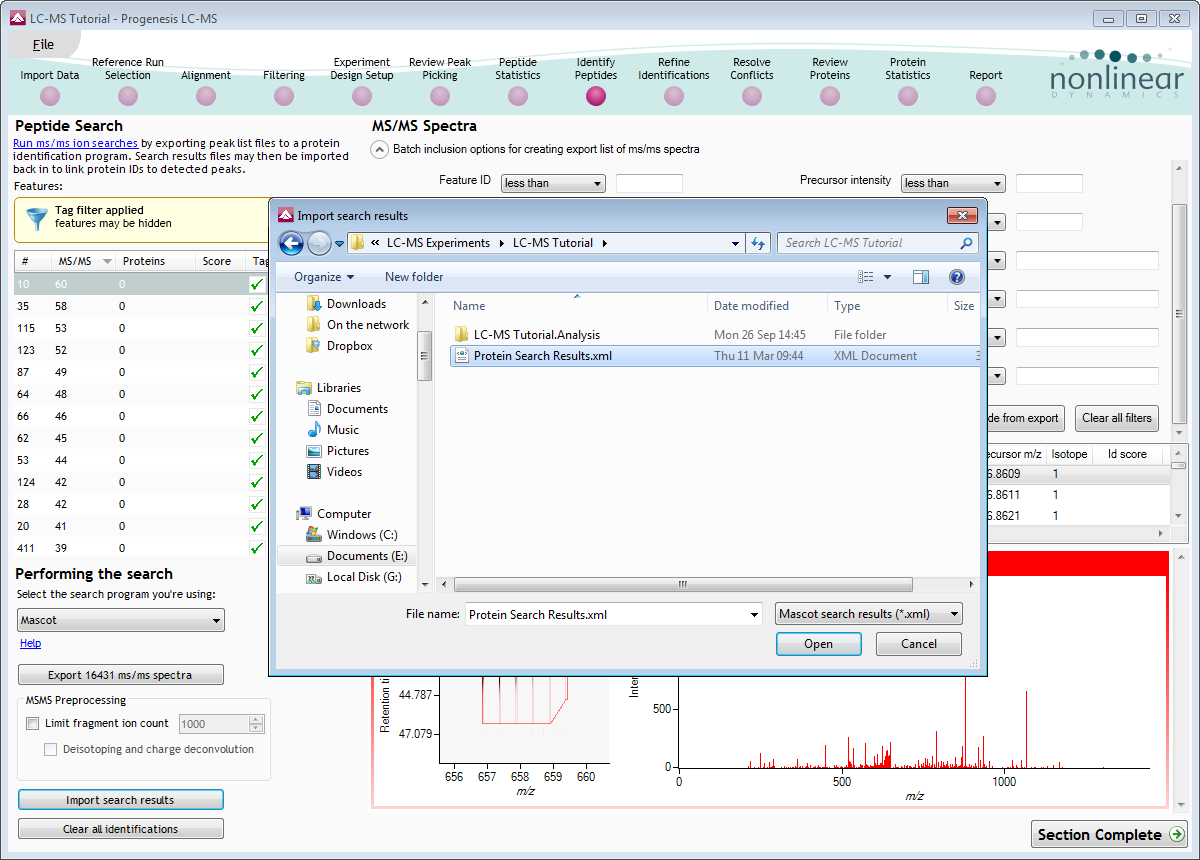Open the File name dropdown arrow
This screenshot has width=1200, height=860.
click(x=754, y=615)
